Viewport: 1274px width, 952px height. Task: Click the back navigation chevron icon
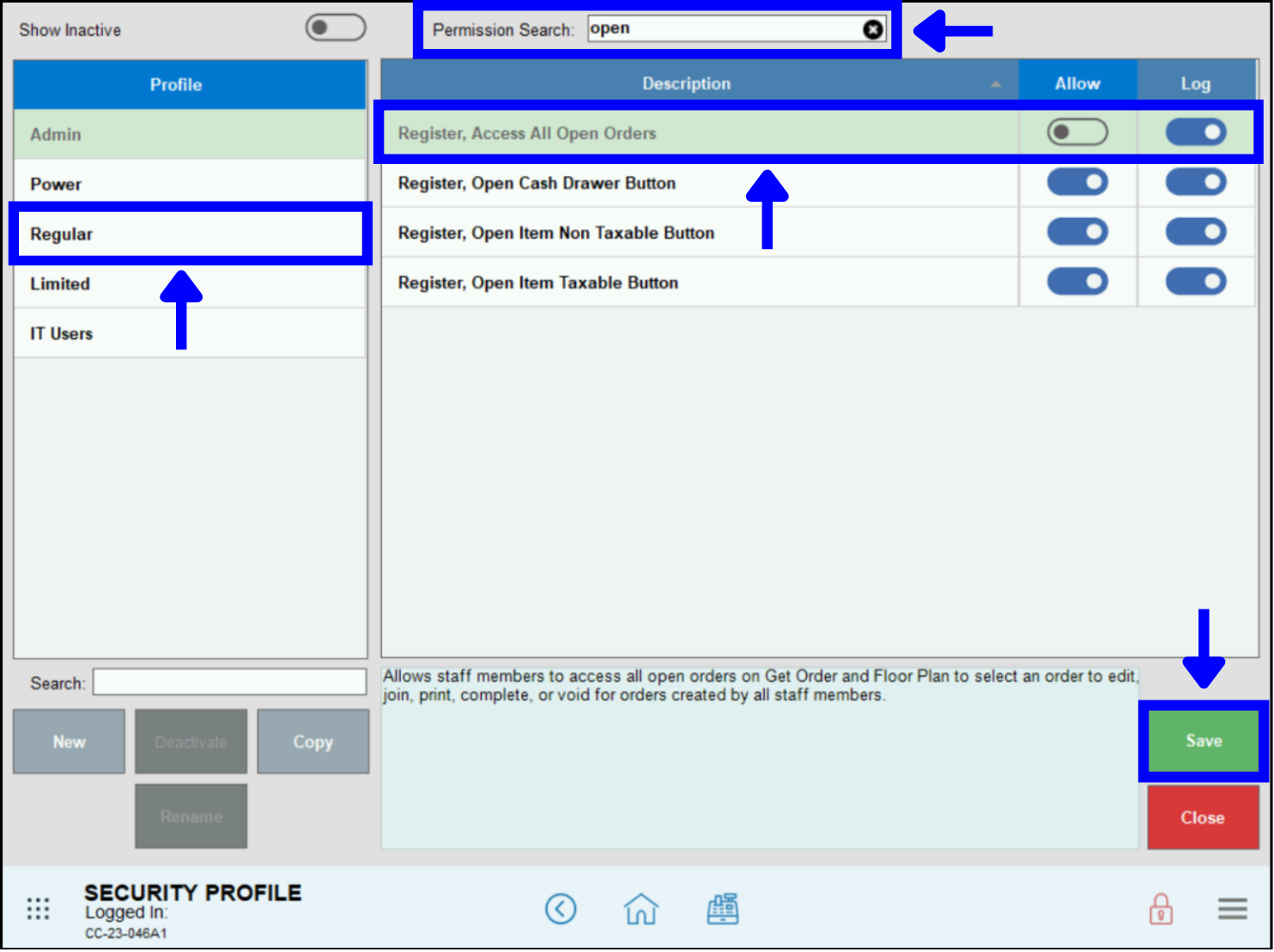point(561,908)
